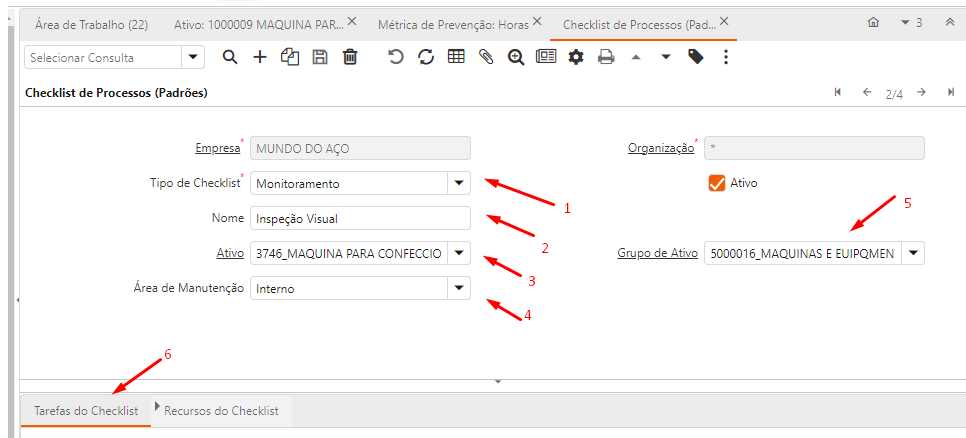Delete the record with trash icon

click(350, 57)
